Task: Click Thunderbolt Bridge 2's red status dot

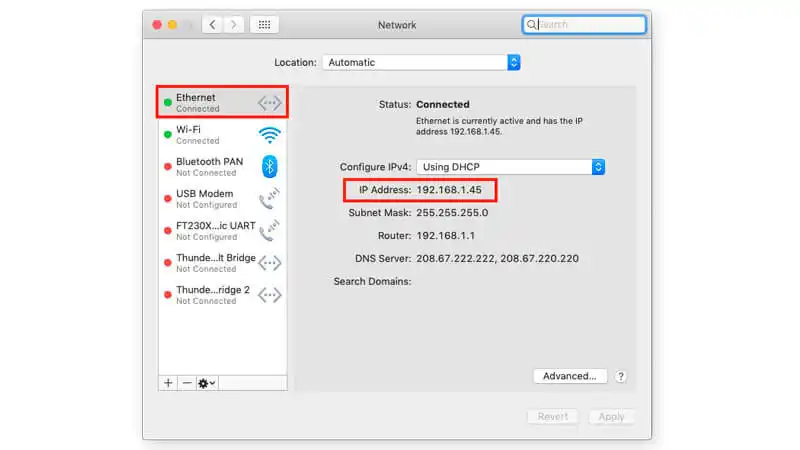Action: [x=167, y=294]
